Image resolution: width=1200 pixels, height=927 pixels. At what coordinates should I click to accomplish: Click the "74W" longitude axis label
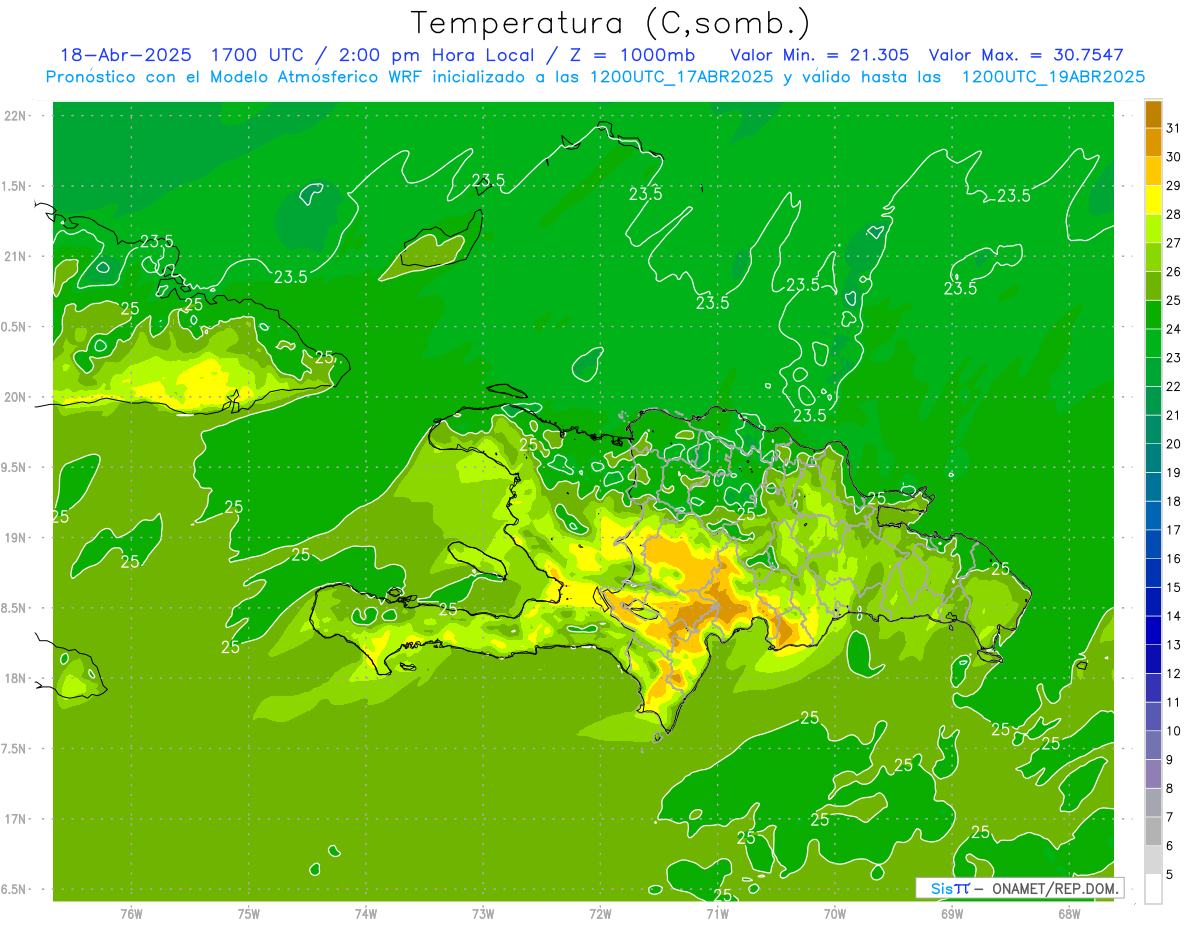click(366, 914)
